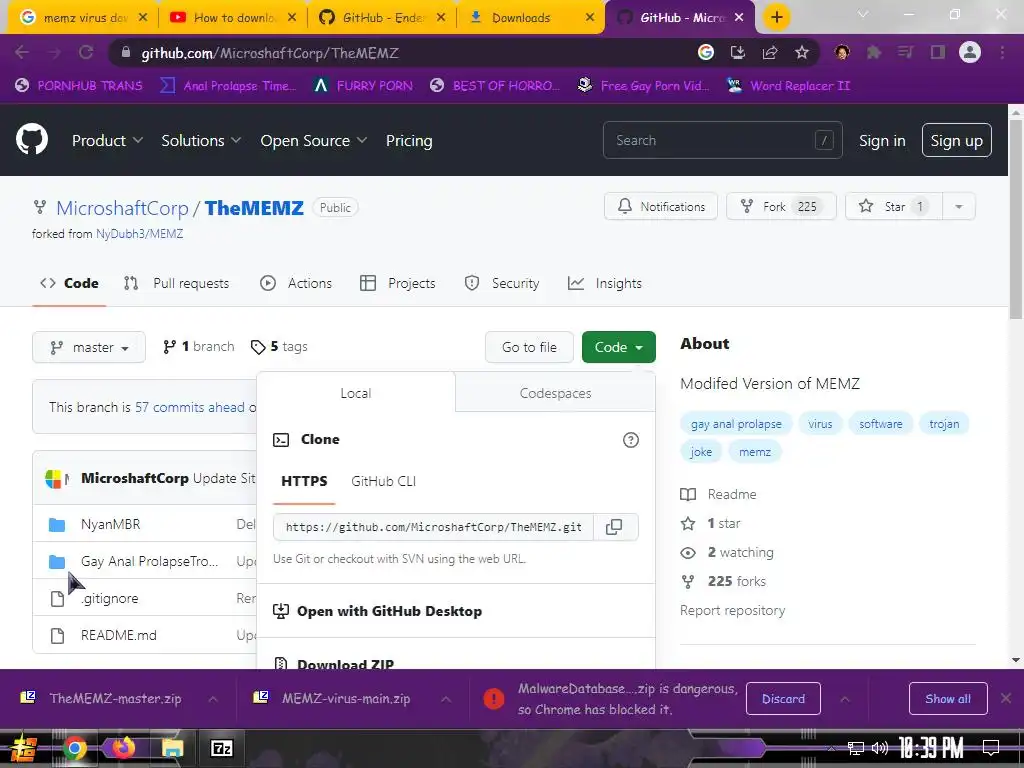Click the share page icon
The image size is (1024, 768).
(x=770, y=53)
